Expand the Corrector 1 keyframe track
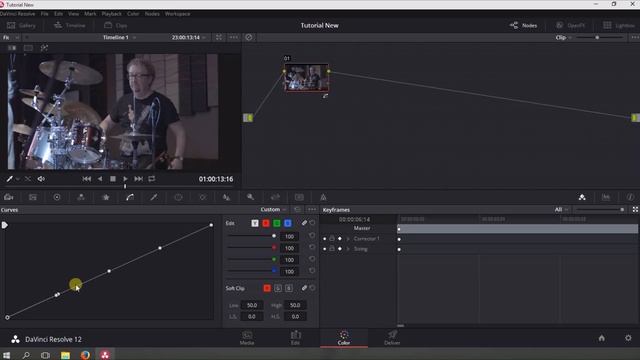 tap(348, 238)
